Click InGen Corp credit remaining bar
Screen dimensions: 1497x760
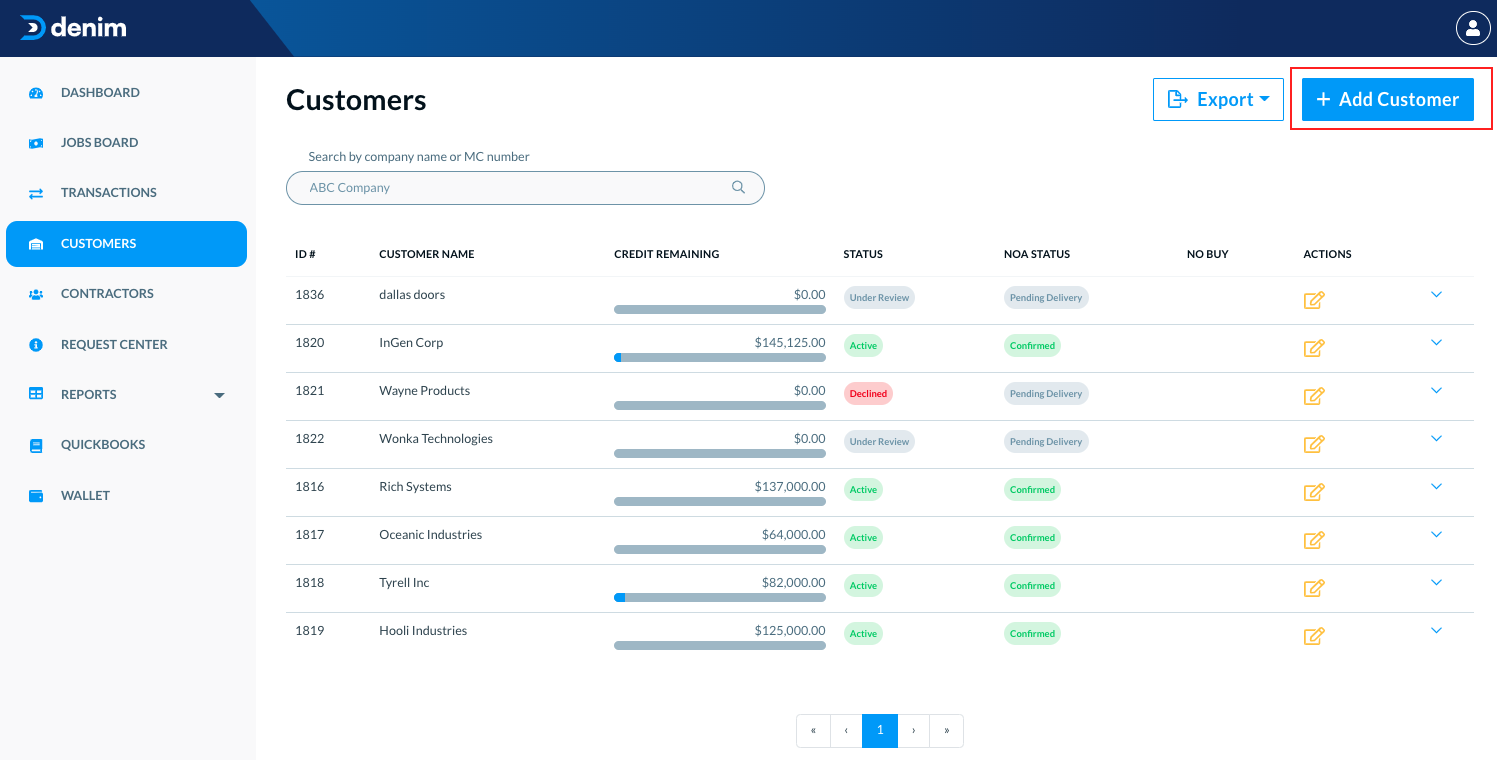click(720, 357)
